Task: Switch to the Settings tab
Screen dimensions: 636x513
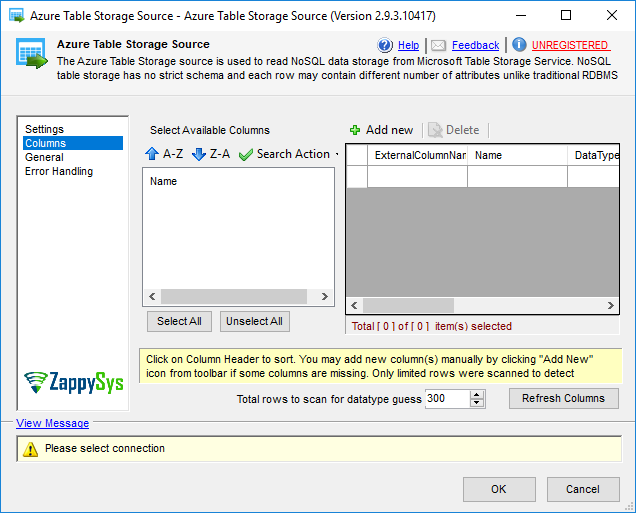Action: (x=44, y=129)
